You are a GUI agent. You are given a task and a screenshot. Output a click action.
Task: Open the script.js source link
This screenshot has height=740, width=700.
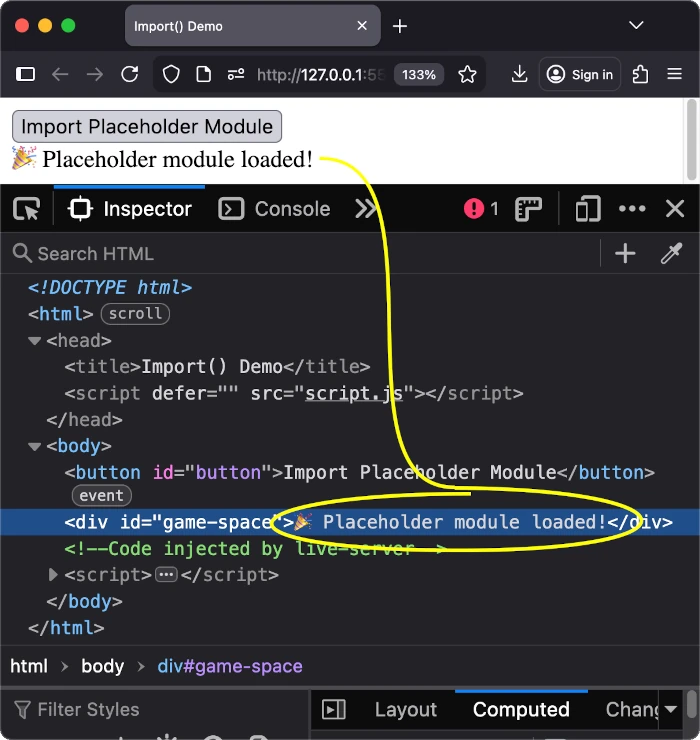(x=354, y=393)
